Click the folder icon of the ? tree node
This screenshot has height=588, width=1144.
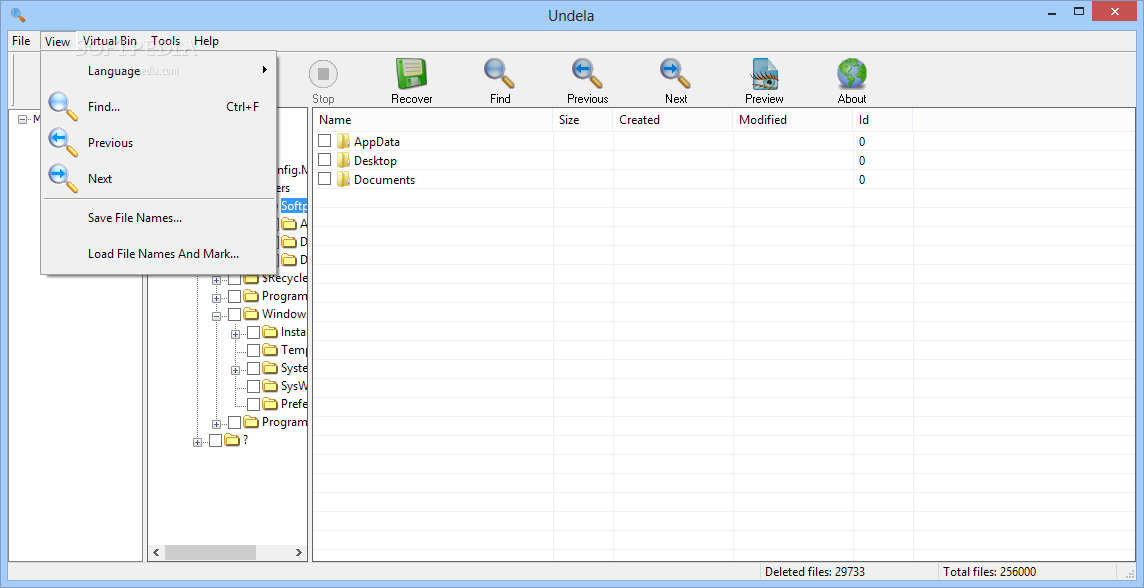[x=233, y=440]
